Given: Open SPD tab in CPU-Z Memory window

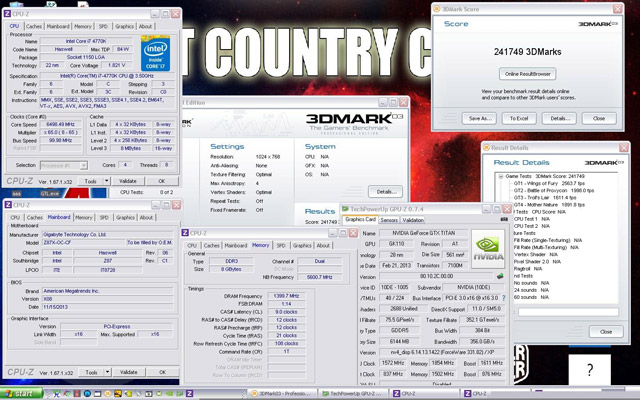Looking at the screenshot, I should pyautogui.click(x=281, y=245).
